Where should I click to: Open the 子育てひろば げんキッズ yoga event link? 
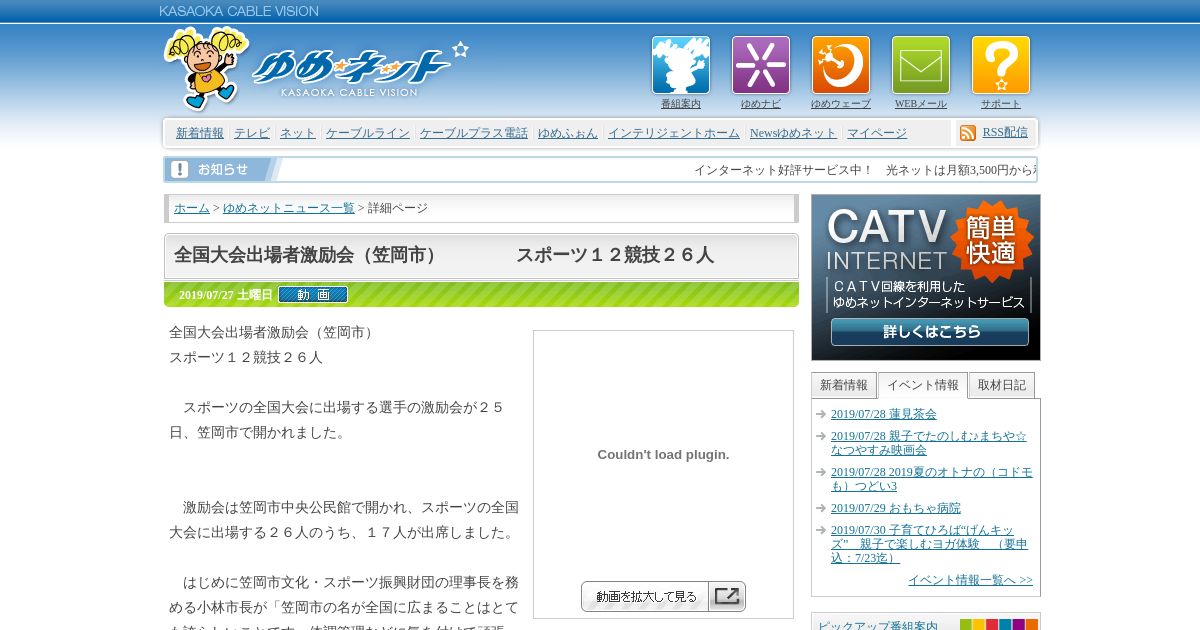click(930, 544)
